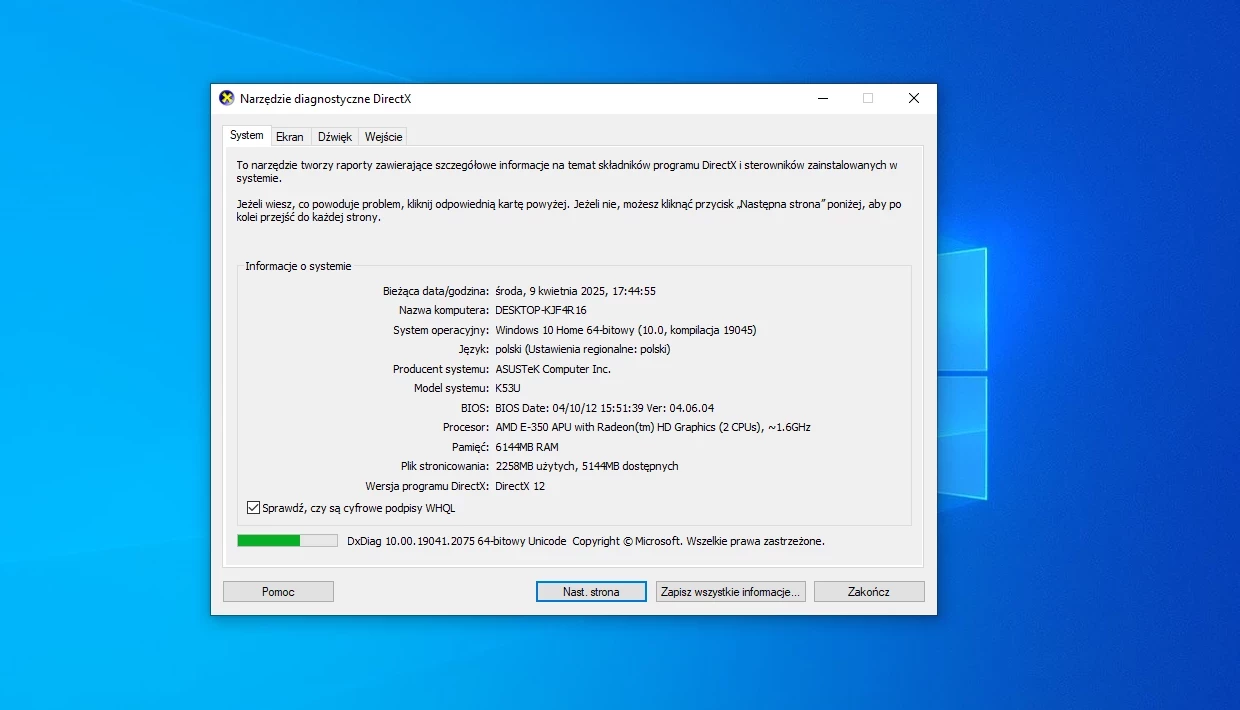This screenshot has height=710, width=1240.
Task: Minimize the DirectX diagnostic tool window
Action: (x=822, y=98)
